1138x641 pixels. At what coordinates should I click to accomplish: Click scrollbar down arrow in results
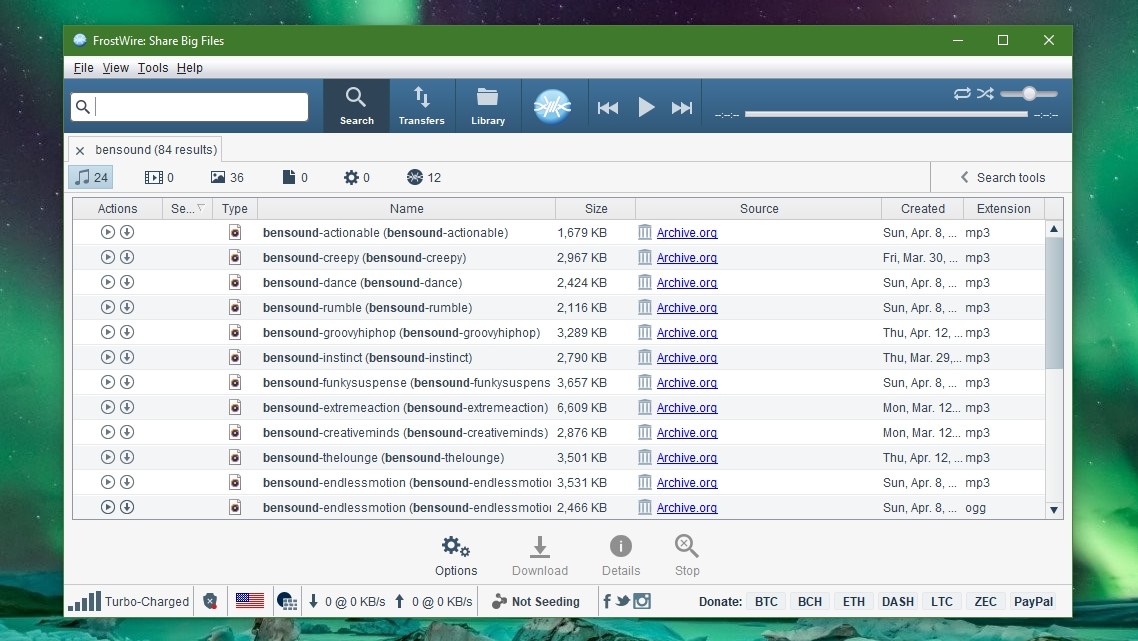pyautogui.click(x=1054, y=510)
